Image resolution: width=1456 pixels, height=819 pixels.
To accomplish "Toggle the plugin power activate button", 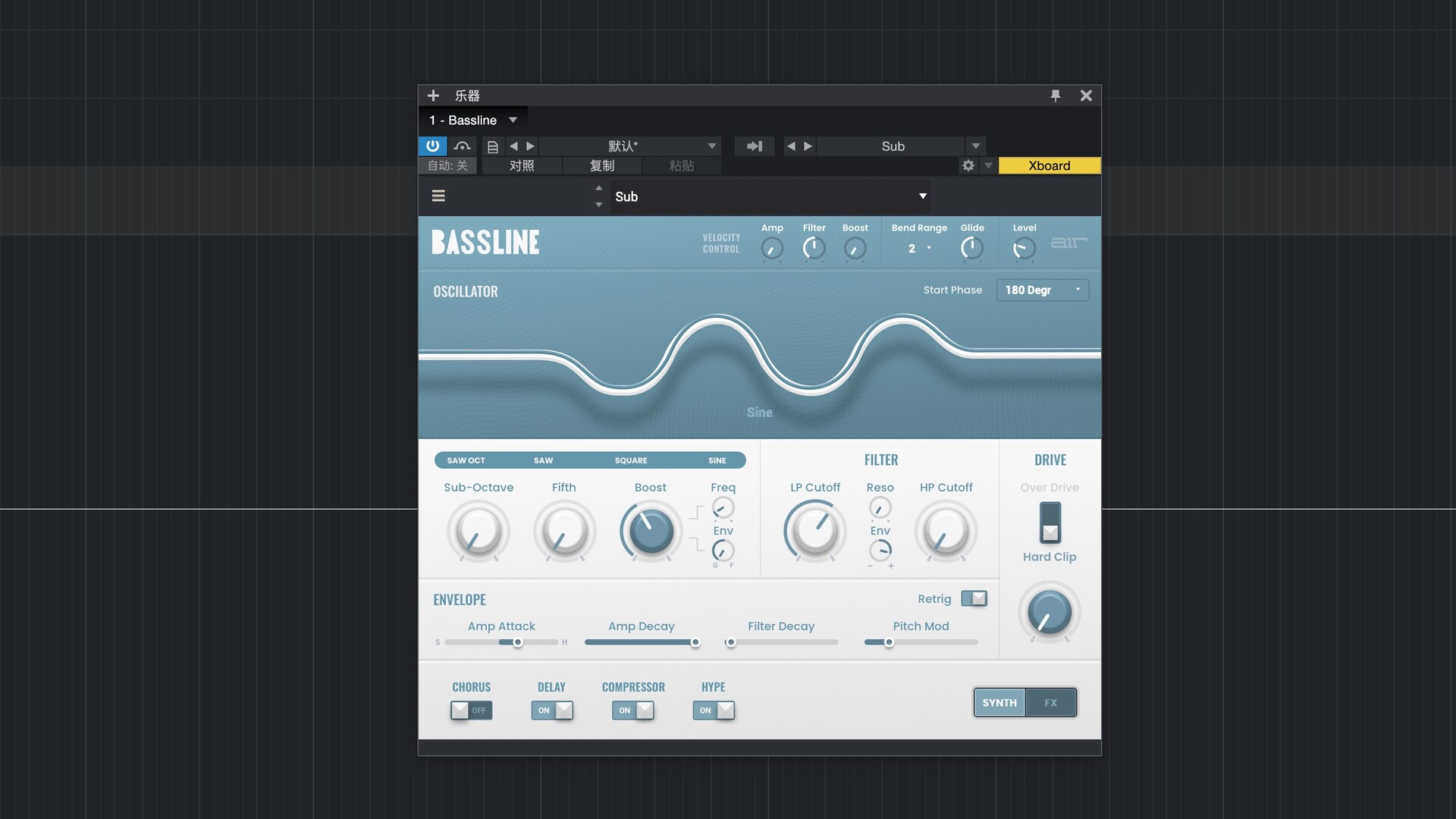I will 432,146.
